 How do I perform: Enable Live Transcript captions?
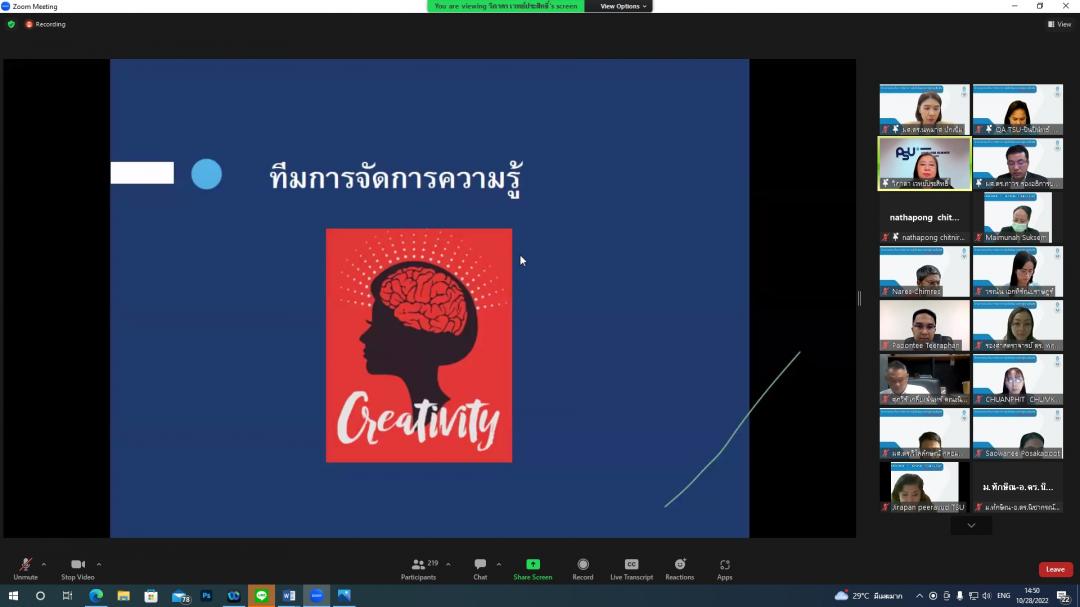click(x=631, y=567)
